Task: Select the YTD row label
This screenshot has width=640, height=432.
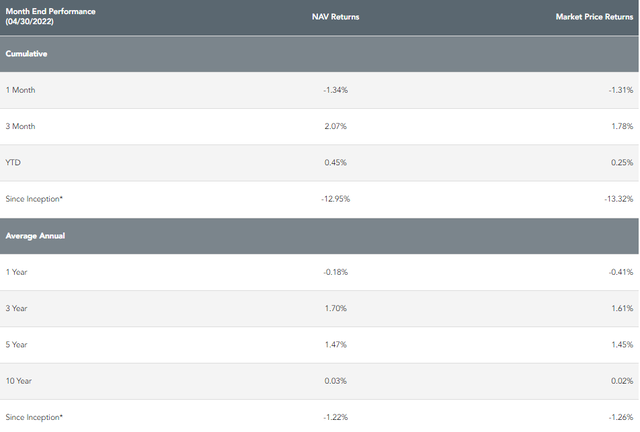Action: (x=15, y=163)
